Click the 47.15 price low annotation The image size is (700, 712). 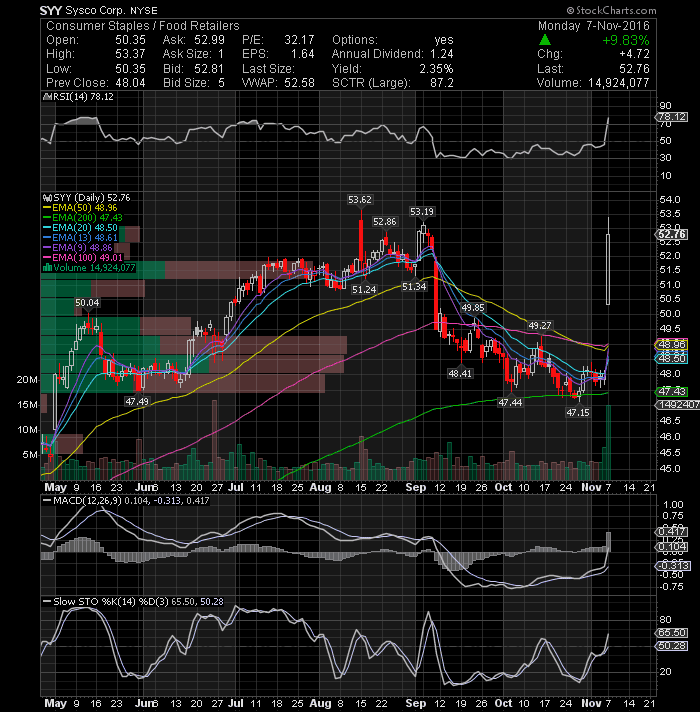pos(577,412)
